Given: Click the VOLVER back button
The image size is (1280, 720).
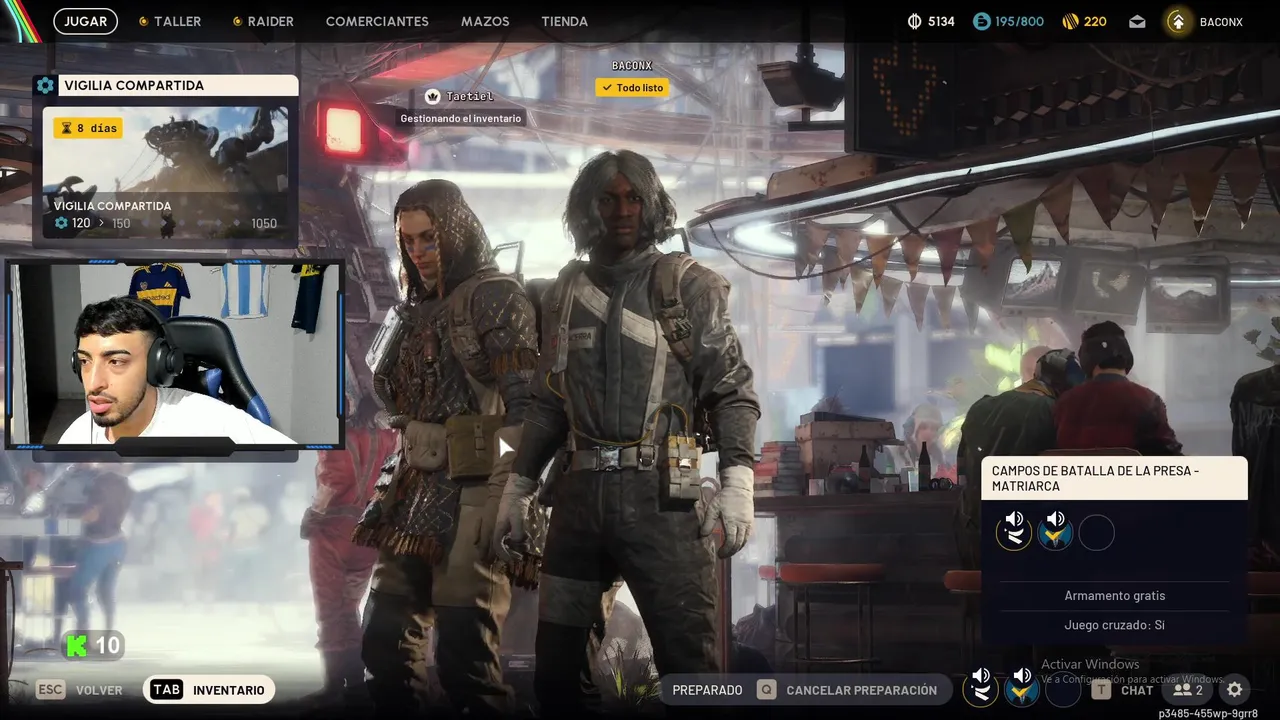Looking at the screenshot, I should click(80, 690).
